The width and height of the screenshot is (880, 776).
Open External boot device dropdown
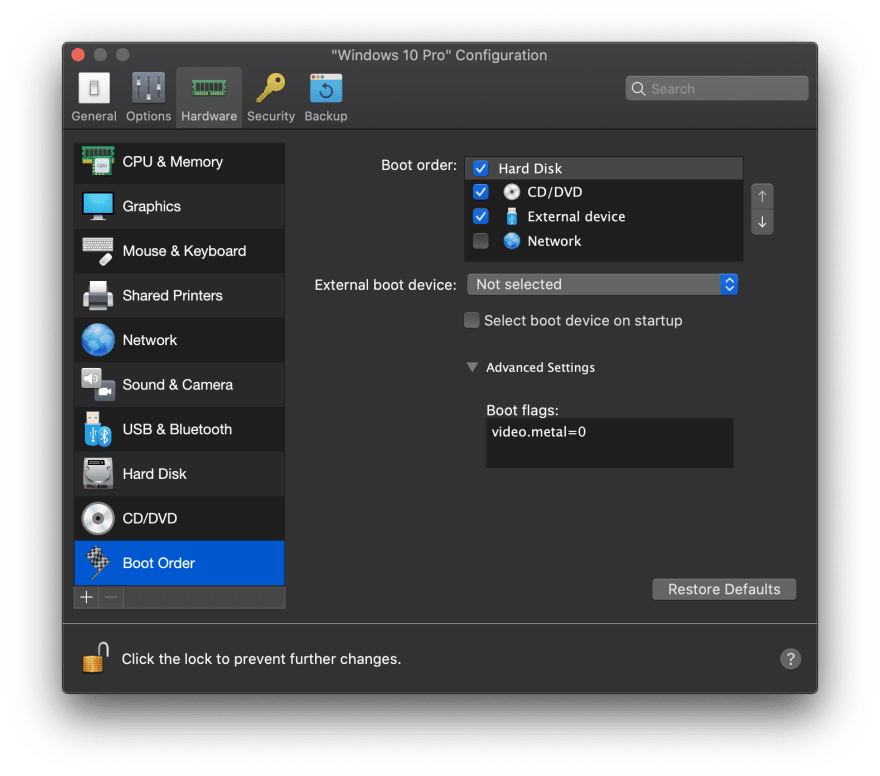click(602, 284)
